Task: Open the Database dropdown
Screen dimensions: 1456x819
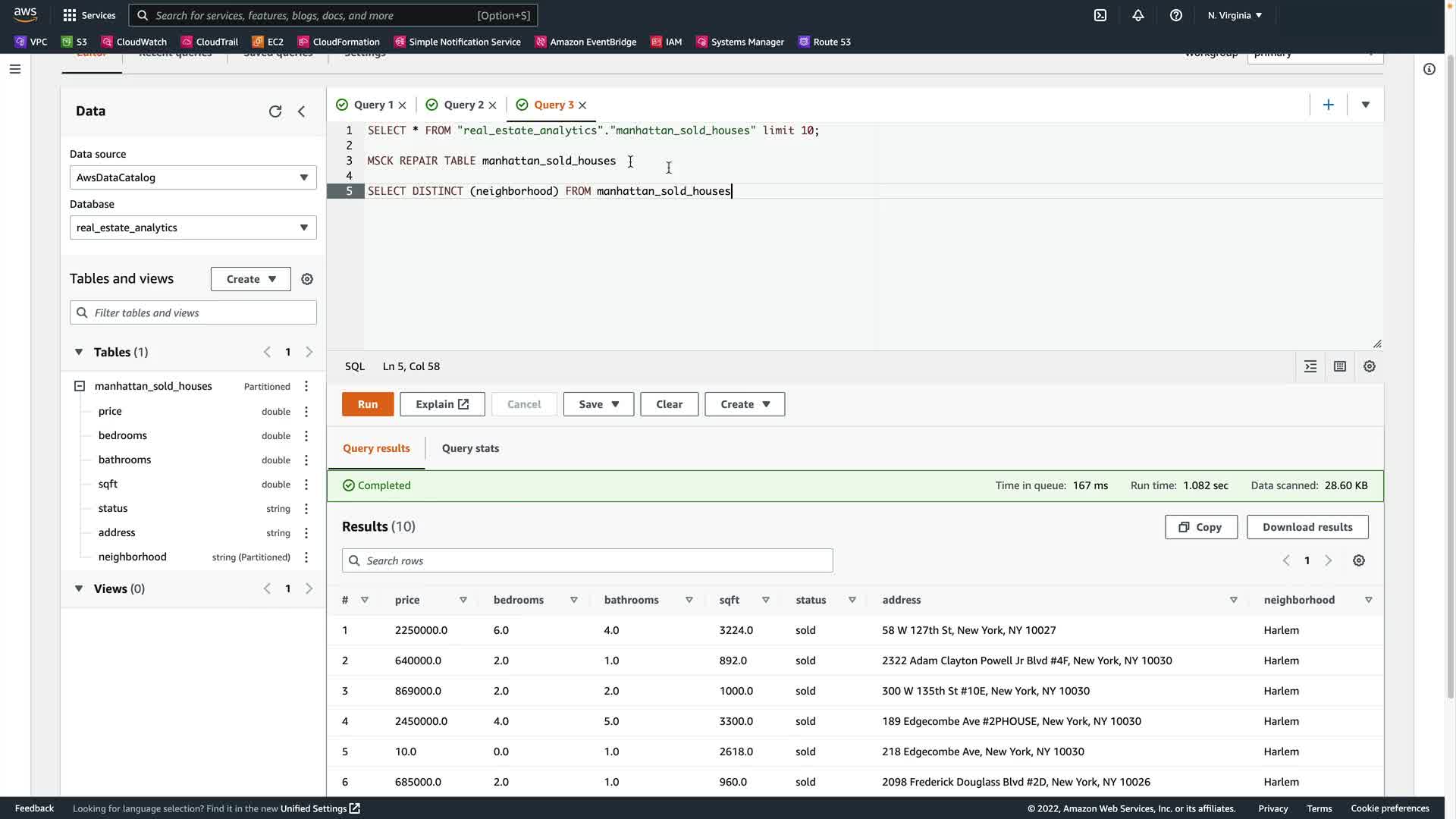Action: point(193,227)
